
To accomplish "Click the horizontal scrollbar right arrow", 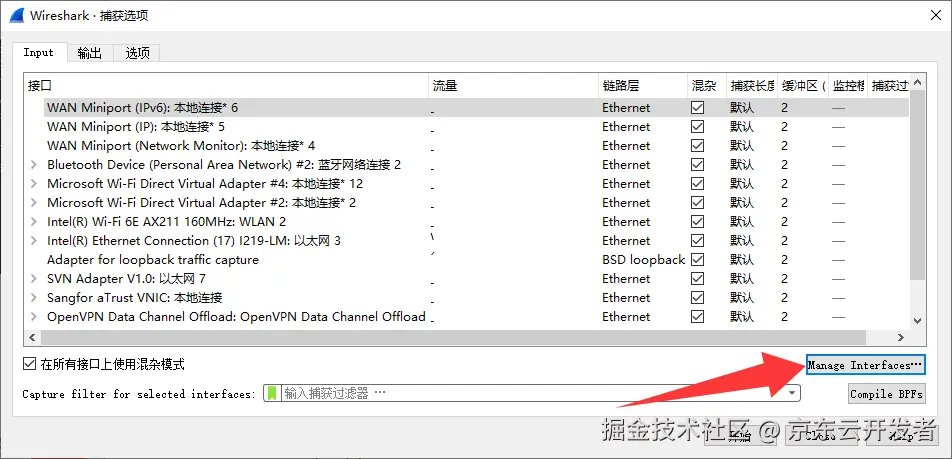I will pos(902,337).
